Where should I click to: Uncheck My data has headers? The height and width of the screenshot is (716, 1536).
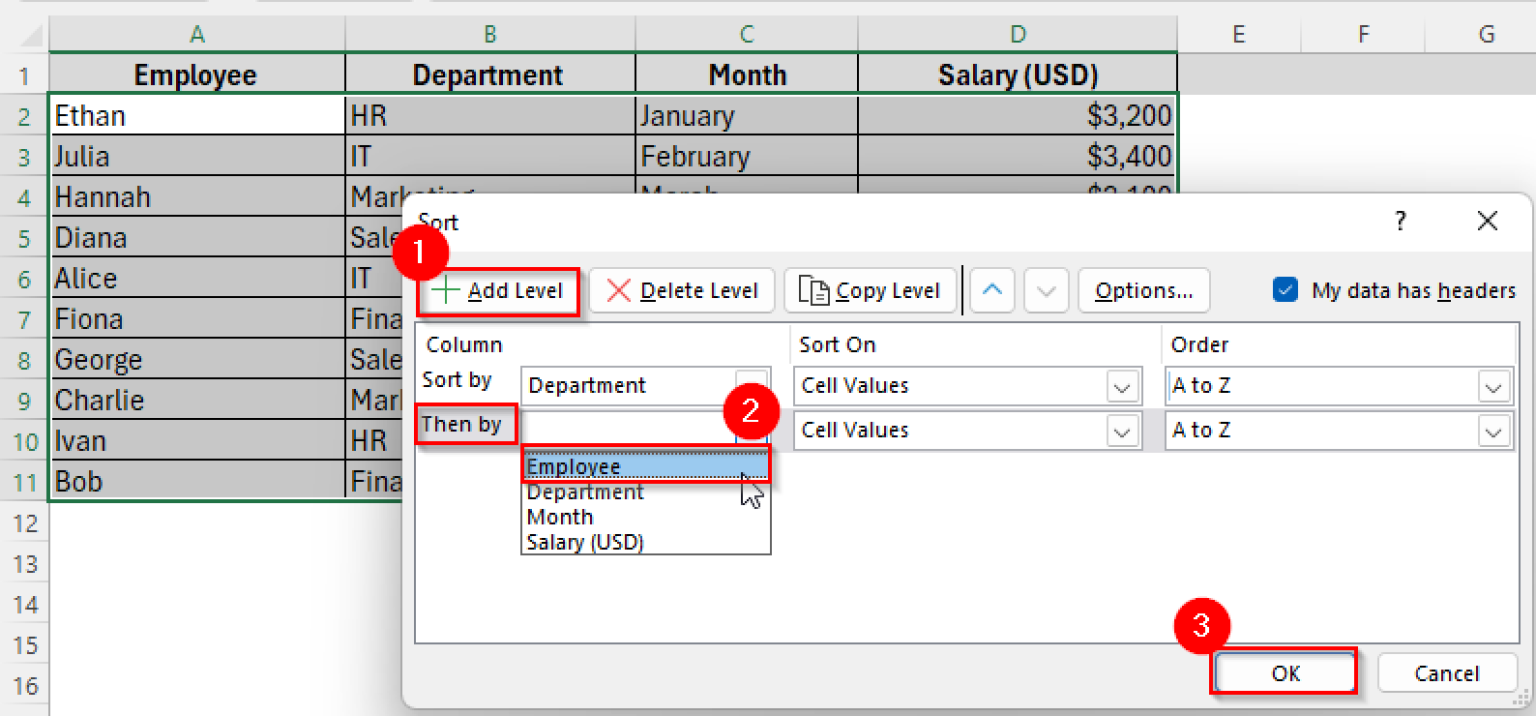(x=1284, y=290)
